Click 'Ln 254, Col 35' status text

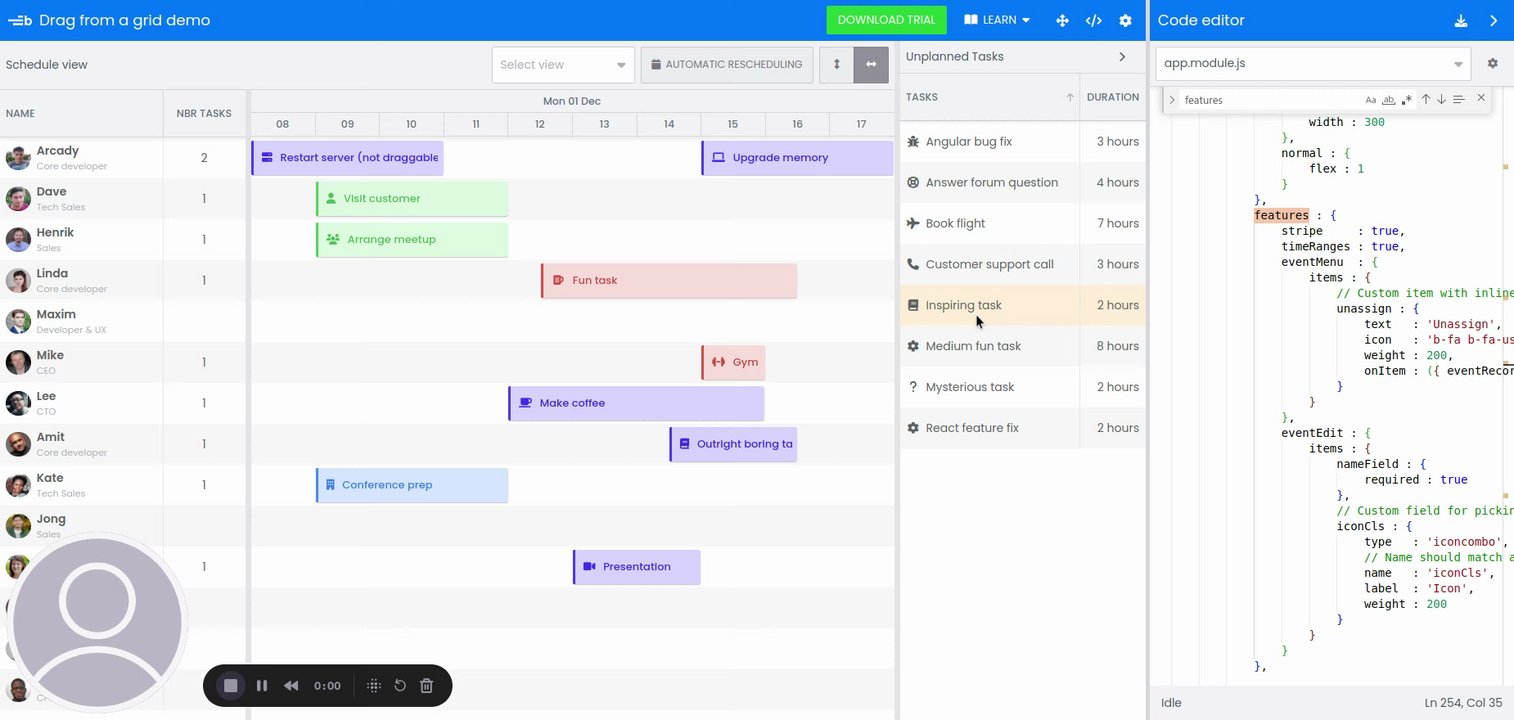[1462, 703]
